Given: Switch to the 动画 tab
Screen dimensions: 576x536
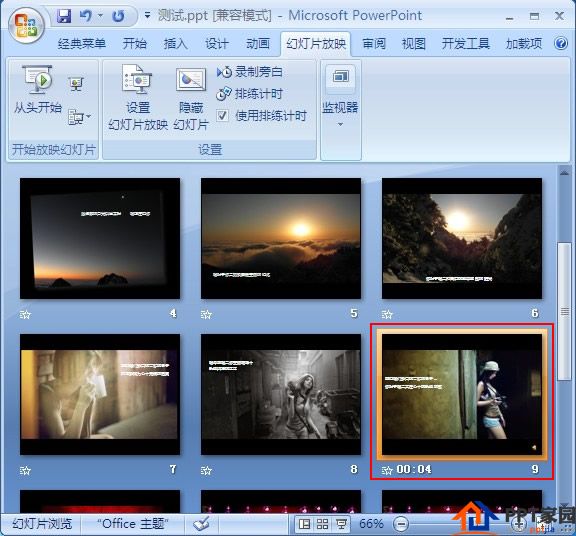Looking at the screenshot, I should tap(258, 44).
